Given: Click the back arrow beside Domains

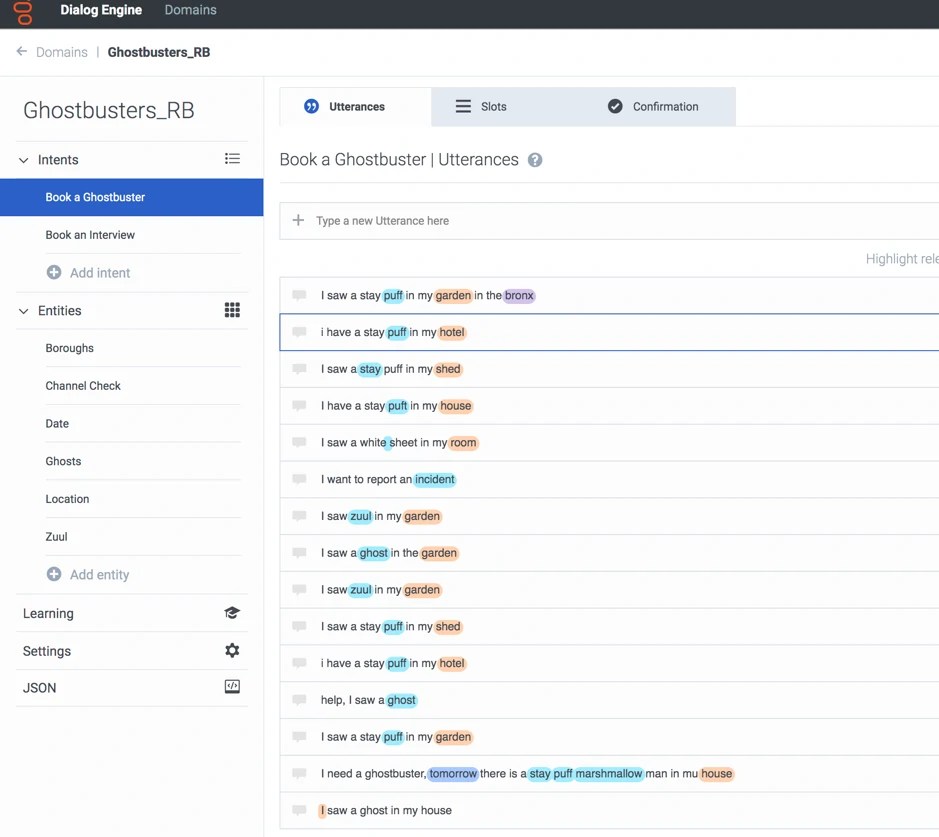Looking at the screenshot, I should point(22,51).
